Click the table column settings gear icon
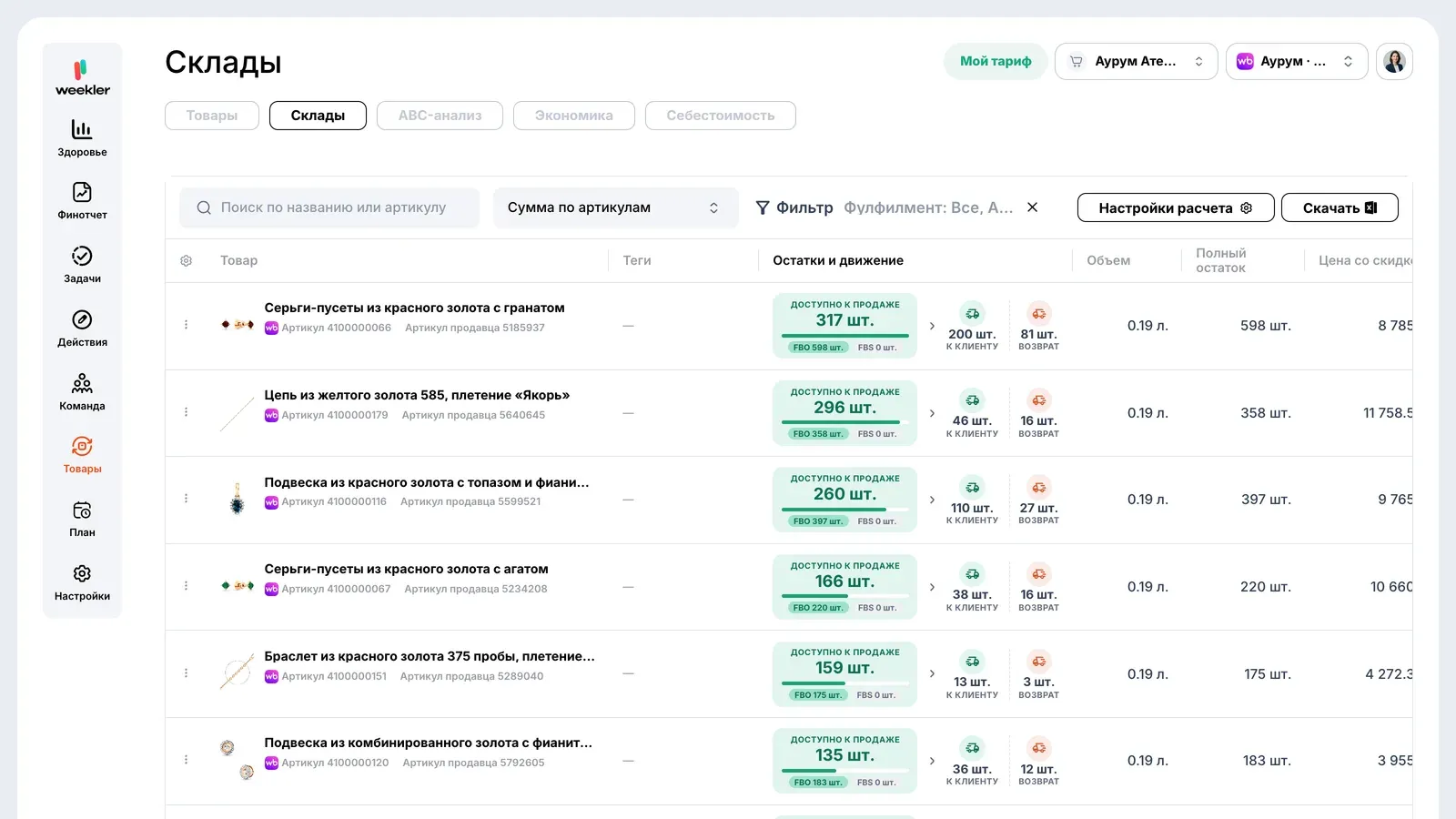The image size is (1456, 819). point(187,261)
